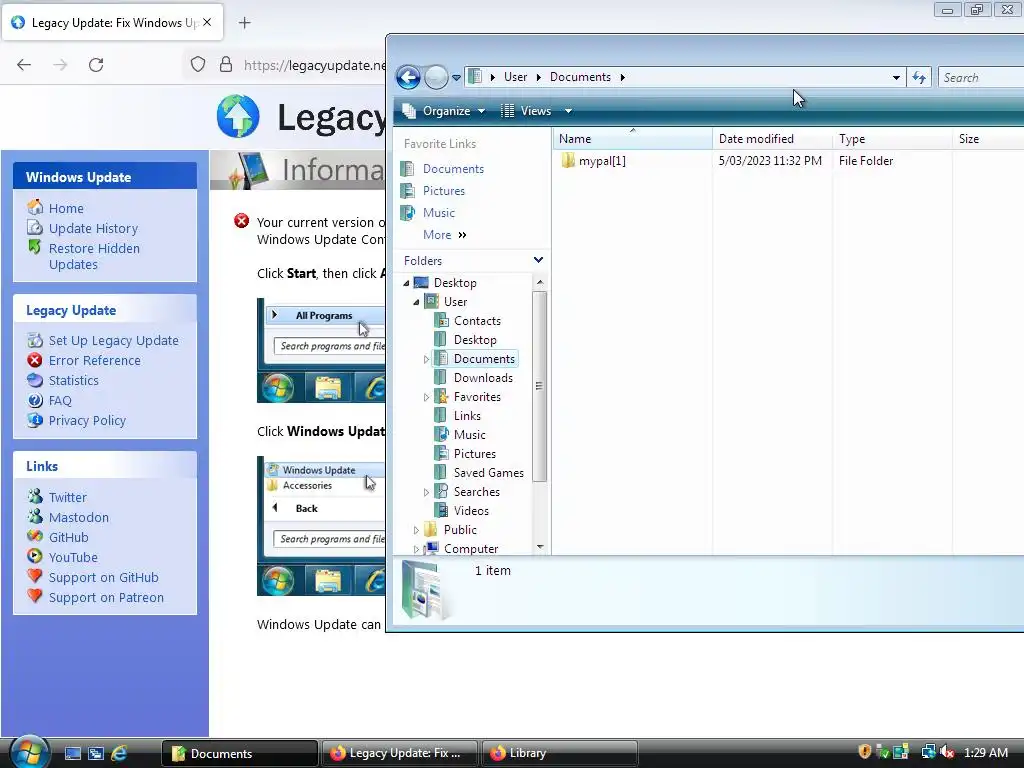Open address bar history dropdown arrow
This screenshot has height=768, width=1024.
click(x=896, y=78)
